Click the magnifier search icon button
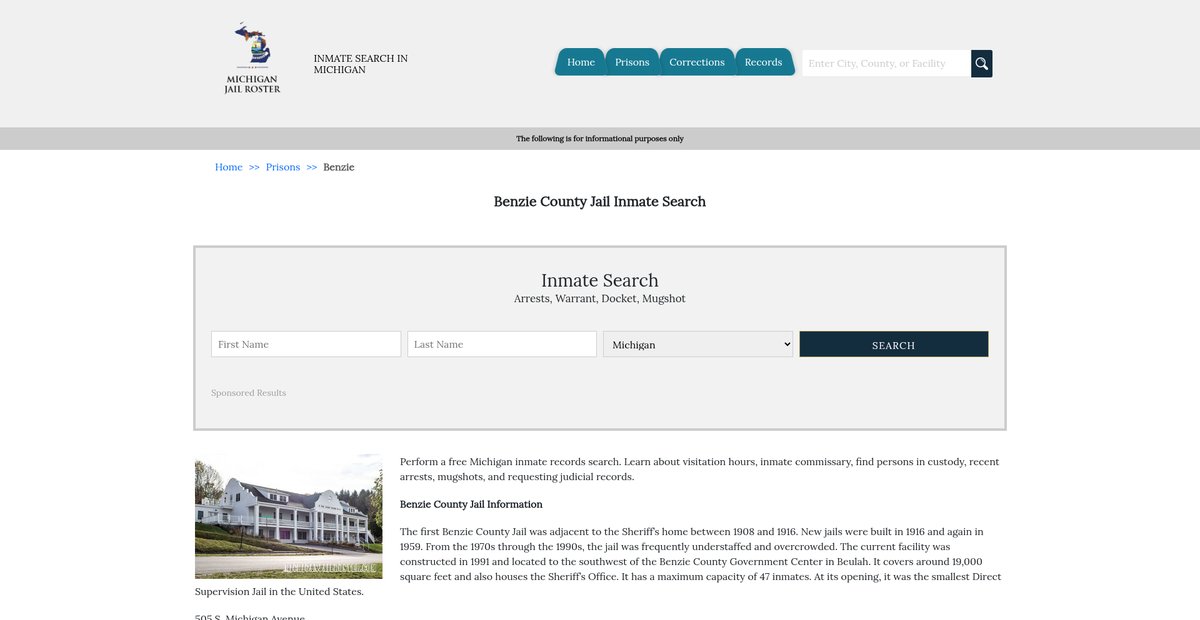 point(982,63)
